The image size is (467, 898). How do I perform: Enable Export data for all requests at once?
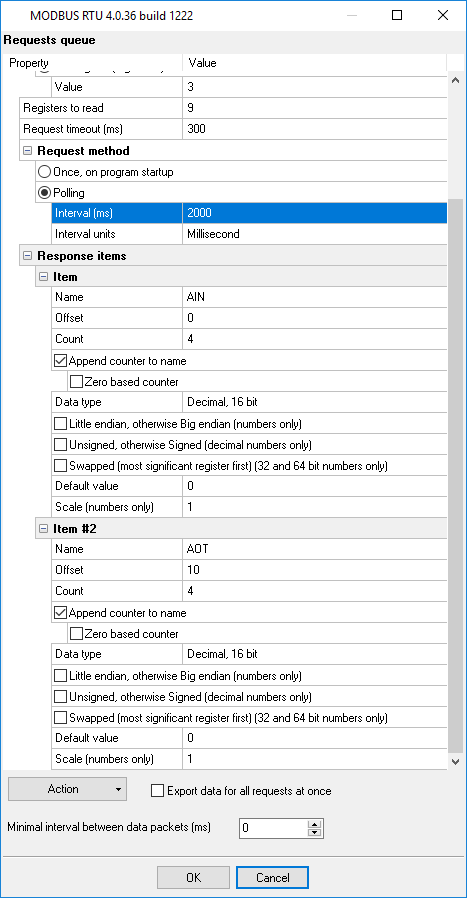[157, 791]
